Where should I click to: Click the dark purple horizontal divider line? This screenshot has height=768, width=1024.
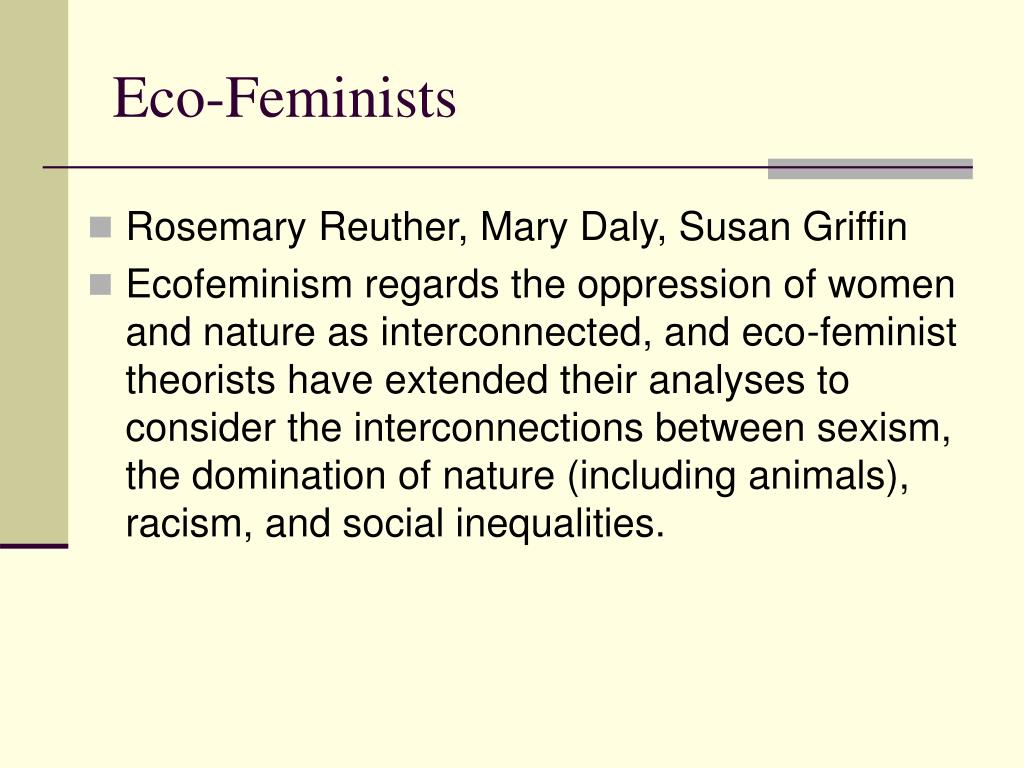[x=507, y=168]
